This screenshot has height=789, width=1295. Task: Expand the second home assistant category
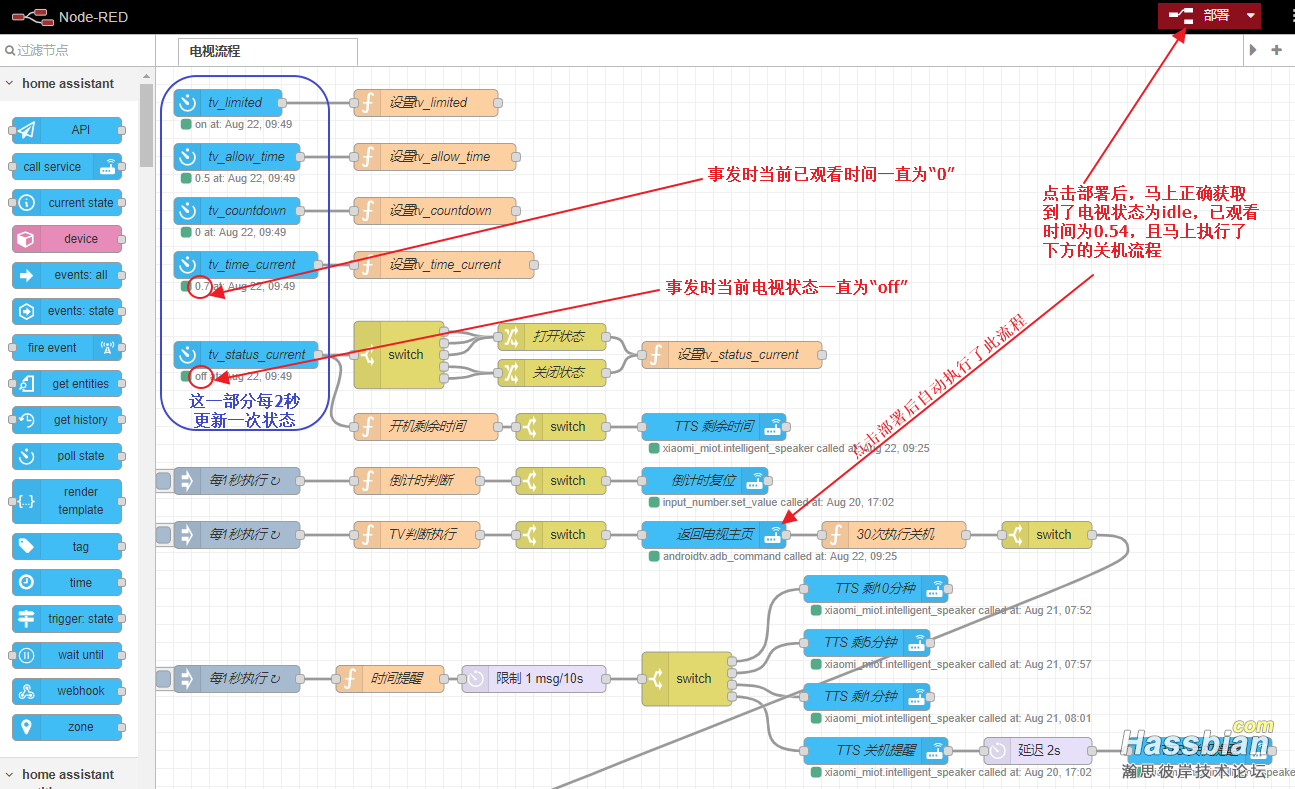point(68,774)
